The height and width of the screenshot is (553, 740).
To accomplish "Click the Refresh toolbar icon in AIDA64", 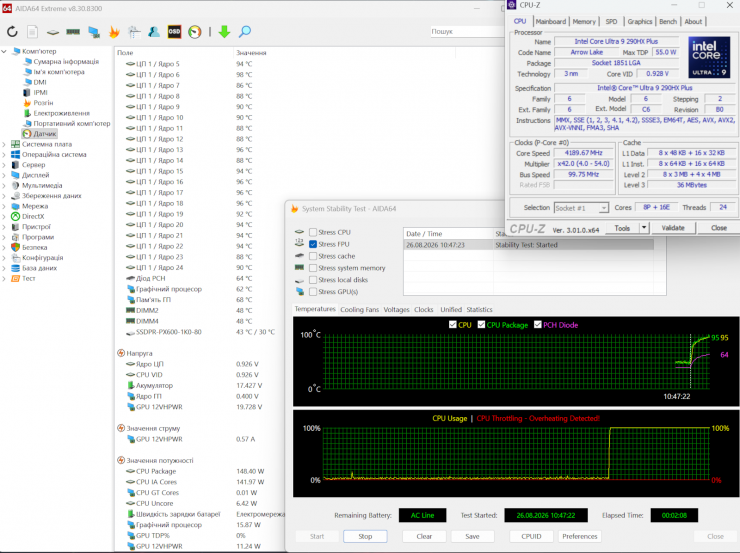I will [12, 32].
